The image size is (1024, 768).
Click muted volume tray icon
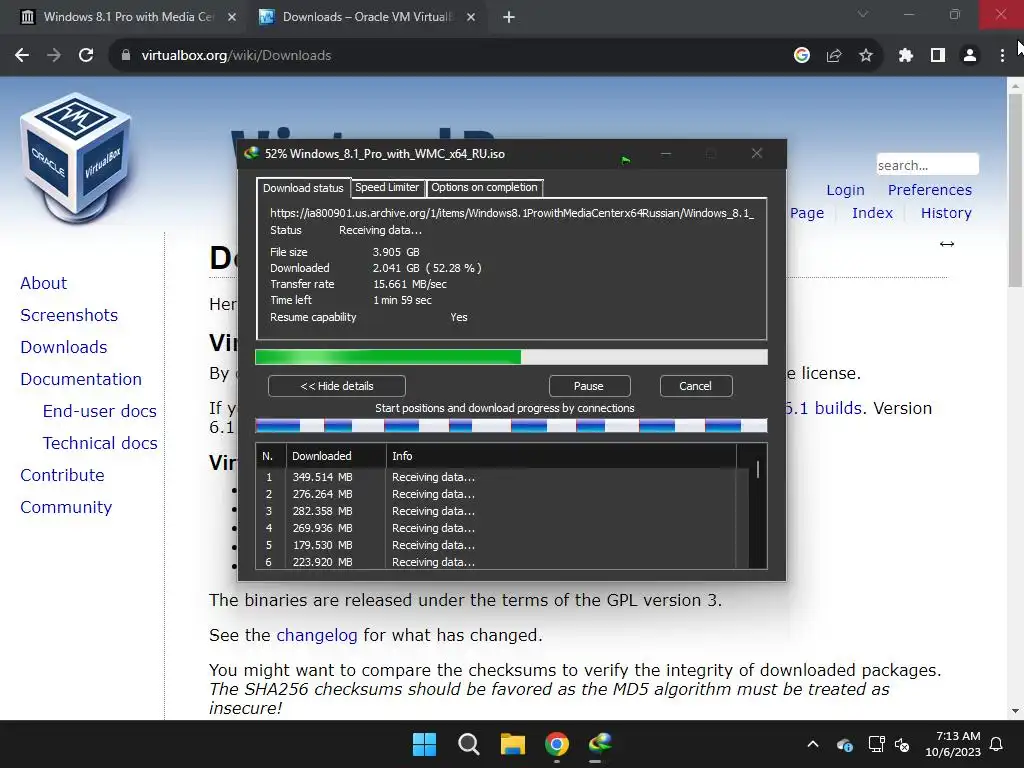[x=902, y=744]
